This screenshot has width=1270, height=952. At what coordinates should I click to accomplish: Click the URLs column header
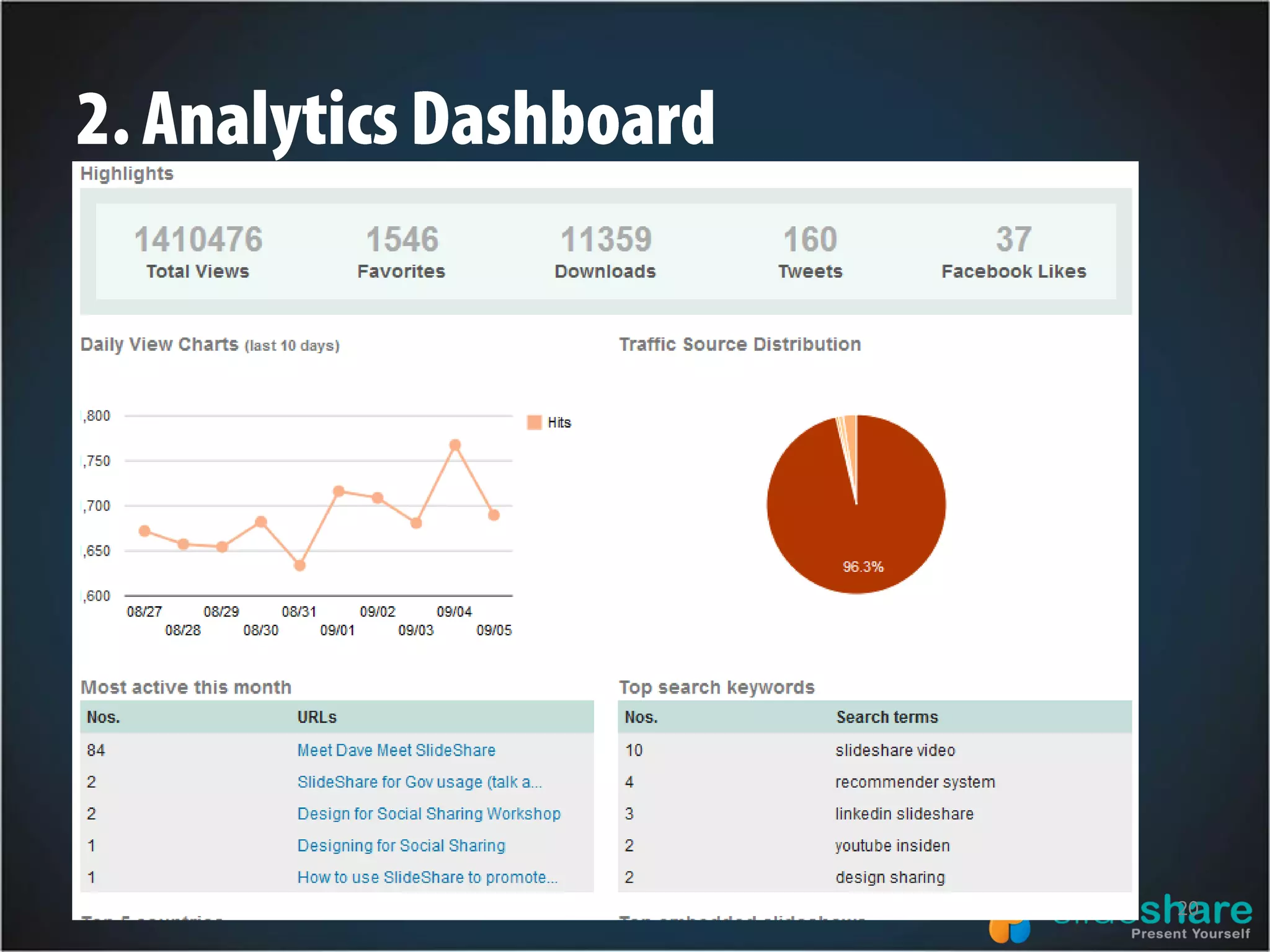316,717
